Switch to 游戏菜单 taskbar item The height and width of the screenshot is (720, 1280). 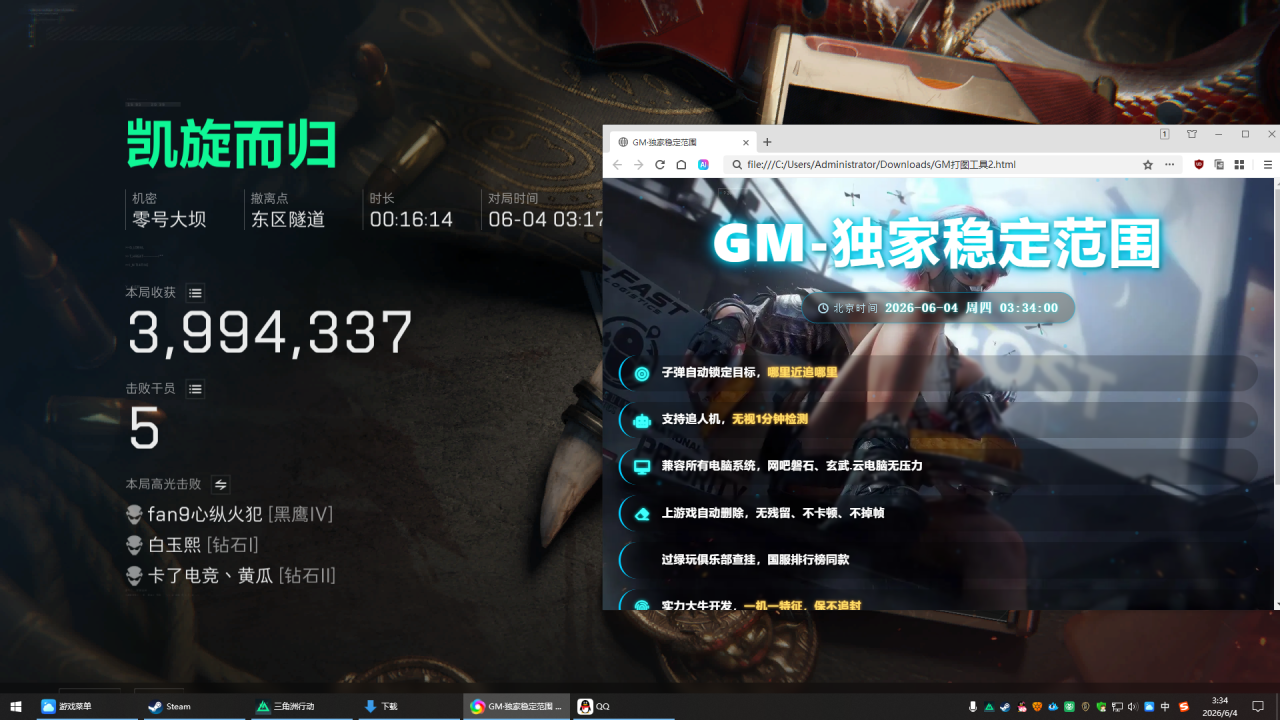[x=86, y=706]
